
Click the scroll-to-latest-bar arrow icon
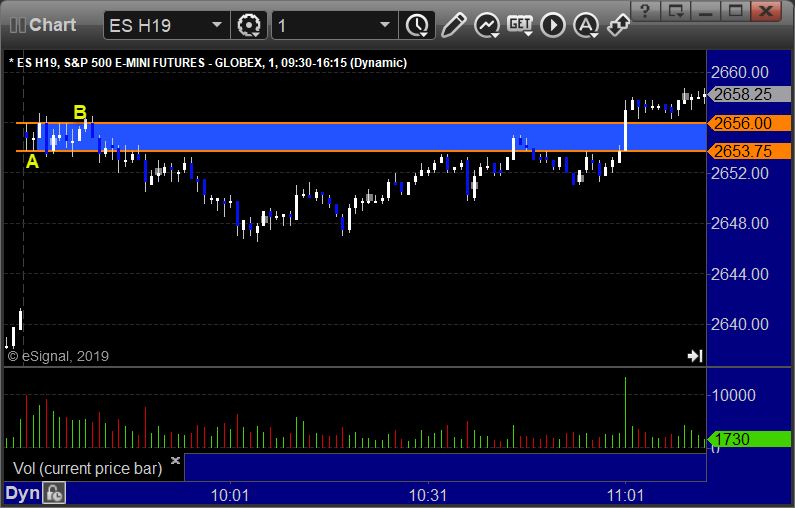(695, 356)
